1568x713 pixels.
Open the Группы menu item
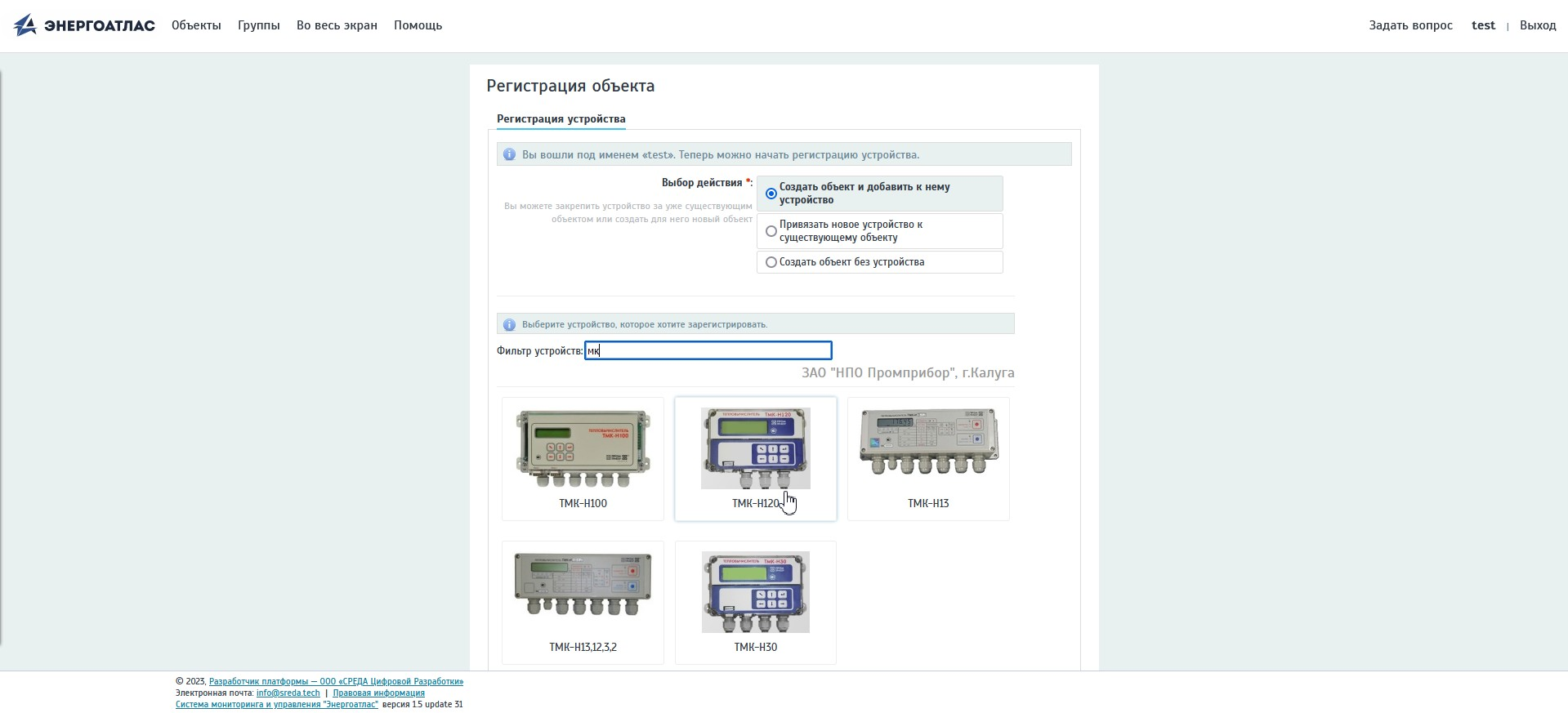coord(258,25)
